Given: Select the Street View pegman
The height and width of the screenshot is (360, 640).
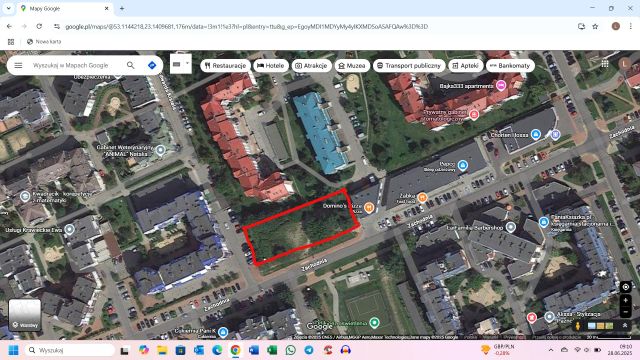Looking at the screenshot, I should [x=578, y=326].
